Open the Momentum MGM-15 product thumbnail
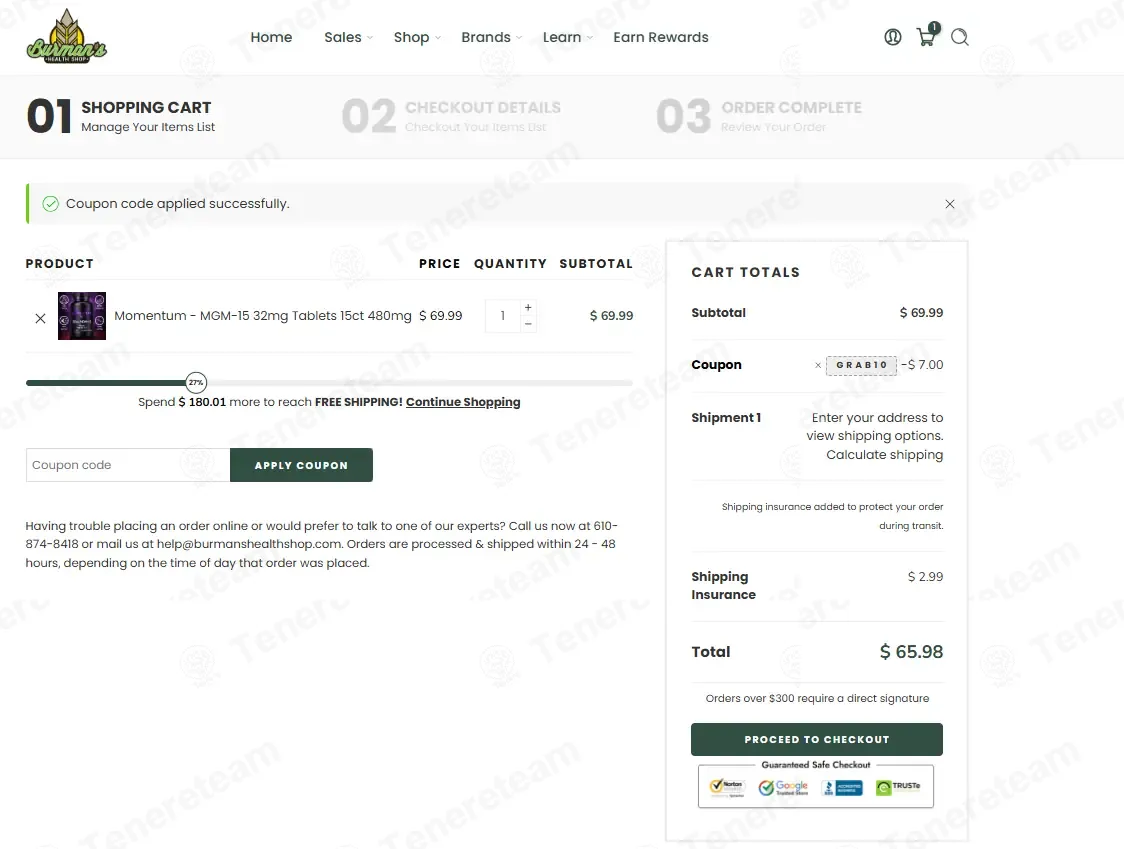1124x849 pixels. point(82,316)
